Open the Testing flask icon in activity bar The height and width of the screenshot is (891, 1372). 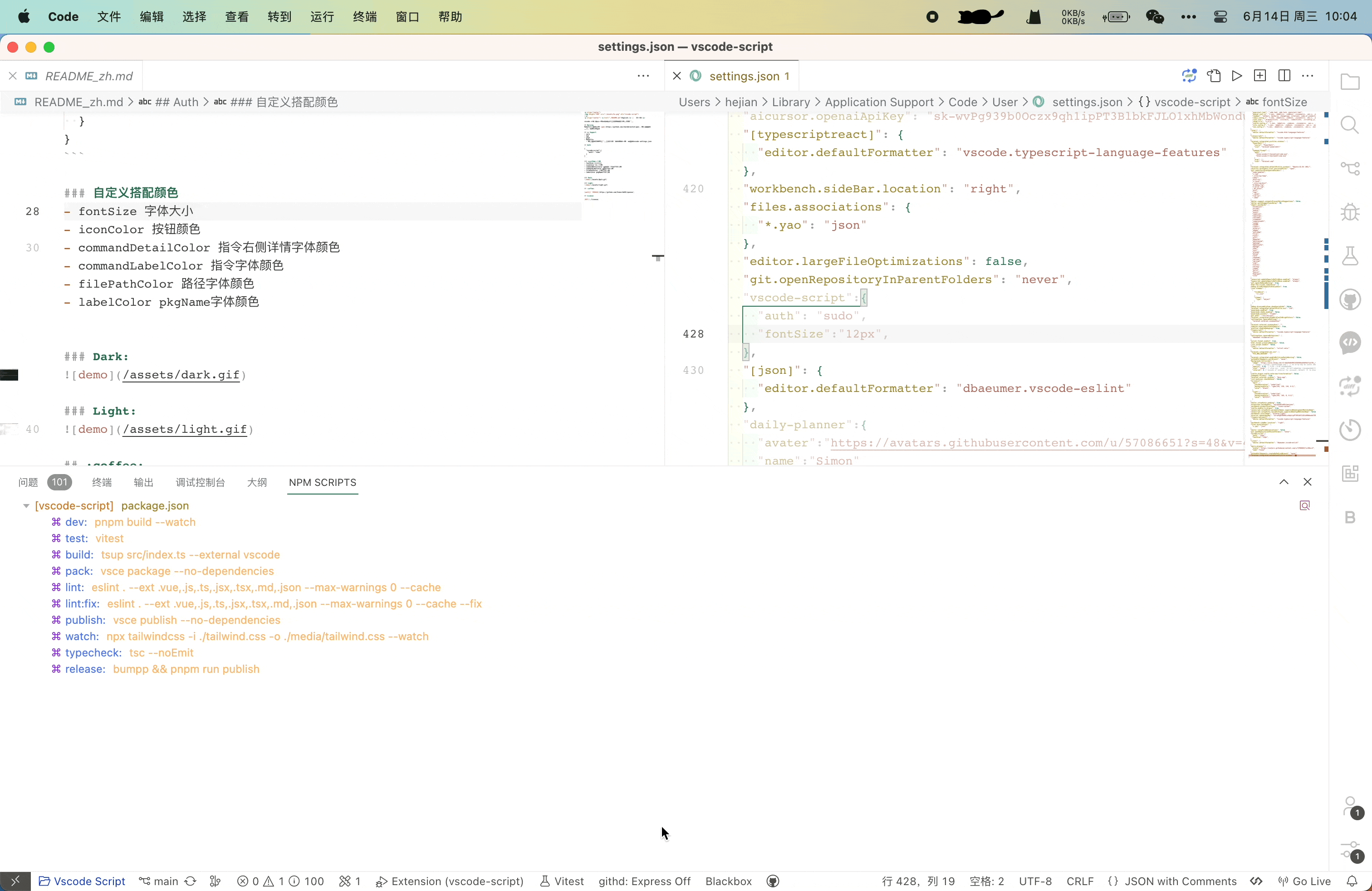pos(1350,256)
